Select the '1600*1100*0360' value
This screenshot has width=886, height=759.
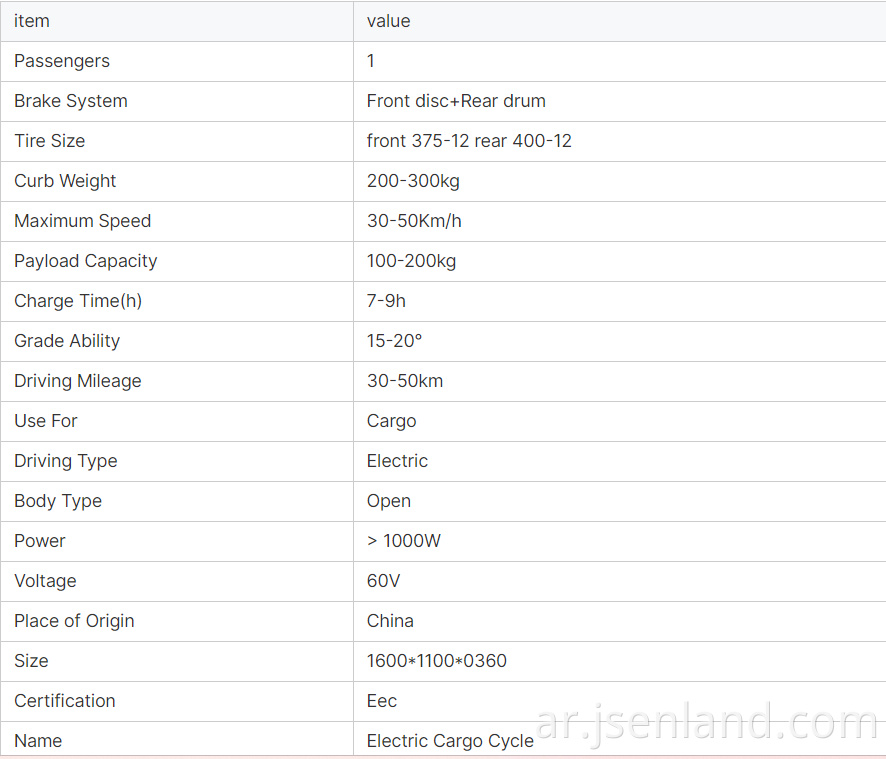tap(436, 661)
